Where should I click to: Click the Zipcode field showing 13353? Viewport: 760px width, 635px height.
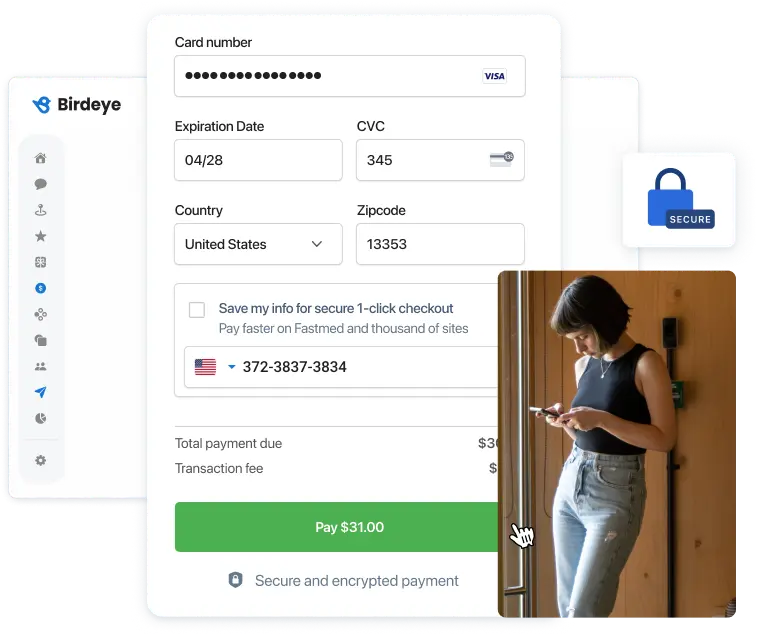[x=440, y=244]
